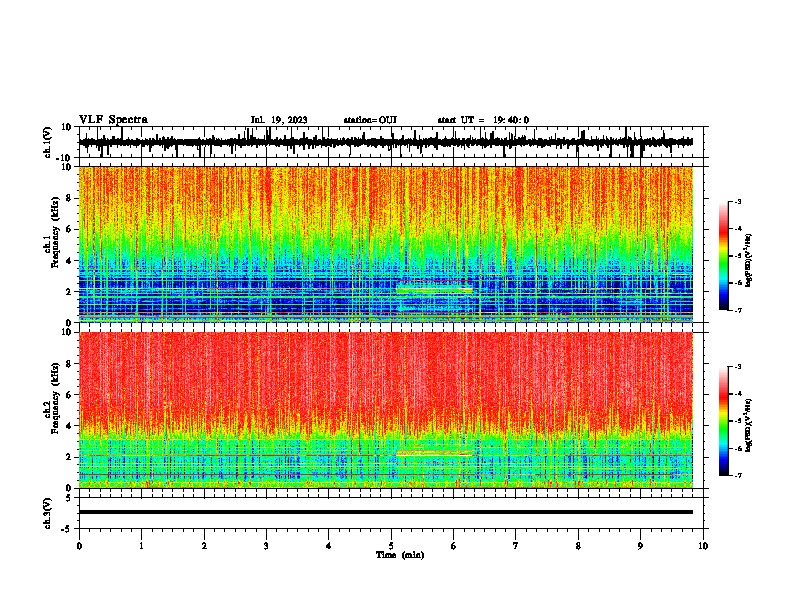The image size is (792, 612).
Task: Click the "8" kHz tick on the ch.2 frequency axis
Action: click(69, 364)
